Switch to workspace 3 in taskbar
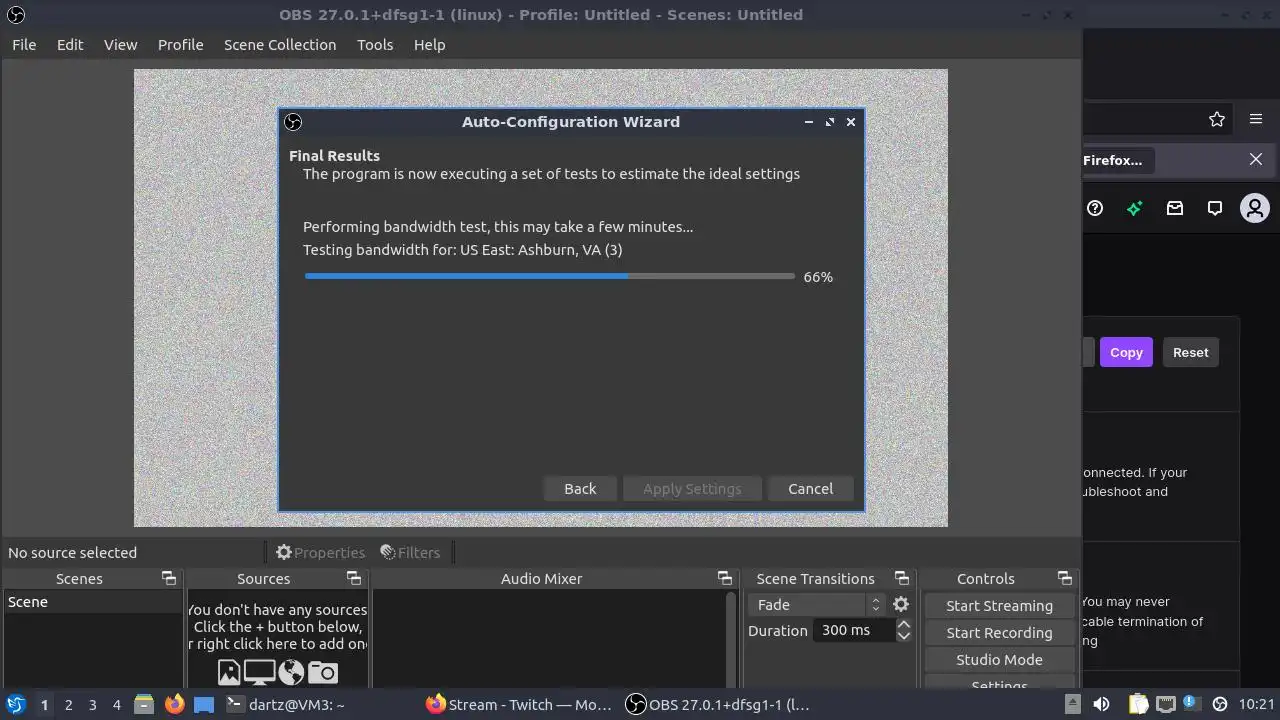 92,704
